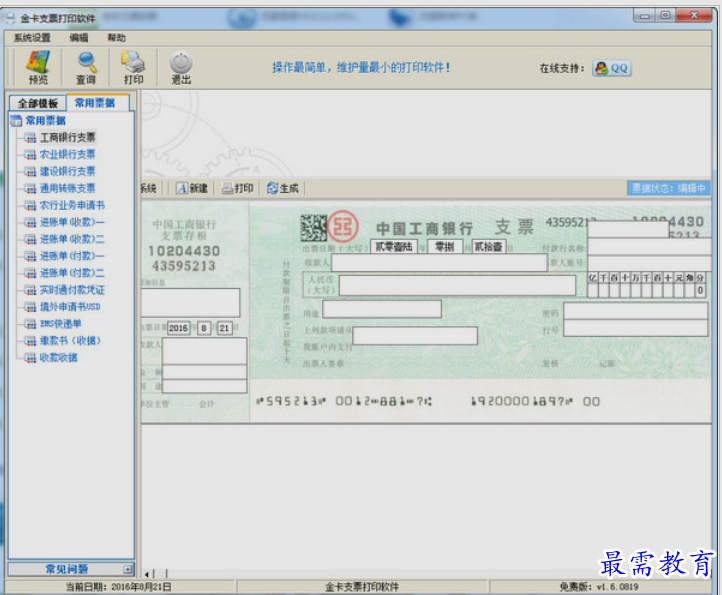Select 建设银行支票 template icon
Image resolution: width=722 pixels, height=595 pixels.
pos(30,171)
